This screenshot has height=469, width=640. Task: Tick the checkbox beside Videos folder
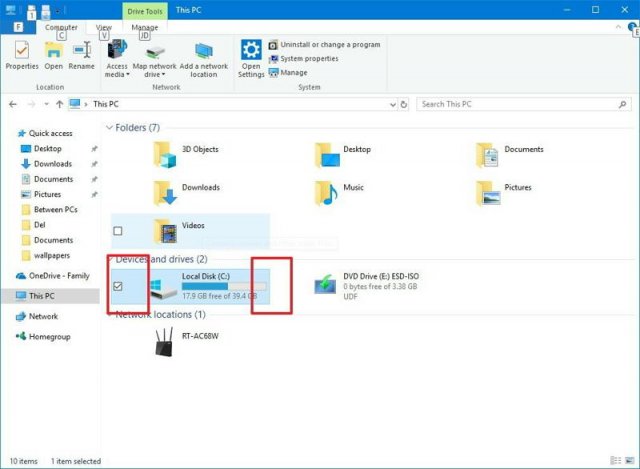[118, 231]
